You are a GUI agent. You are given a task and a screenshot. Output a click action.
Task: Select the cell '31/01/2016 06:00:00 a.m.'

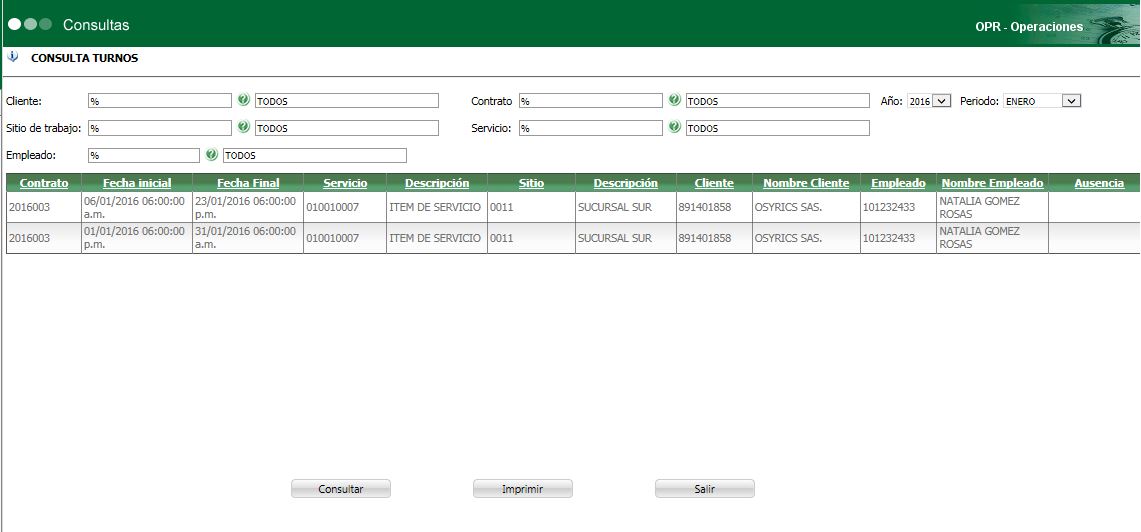point(248,238)
